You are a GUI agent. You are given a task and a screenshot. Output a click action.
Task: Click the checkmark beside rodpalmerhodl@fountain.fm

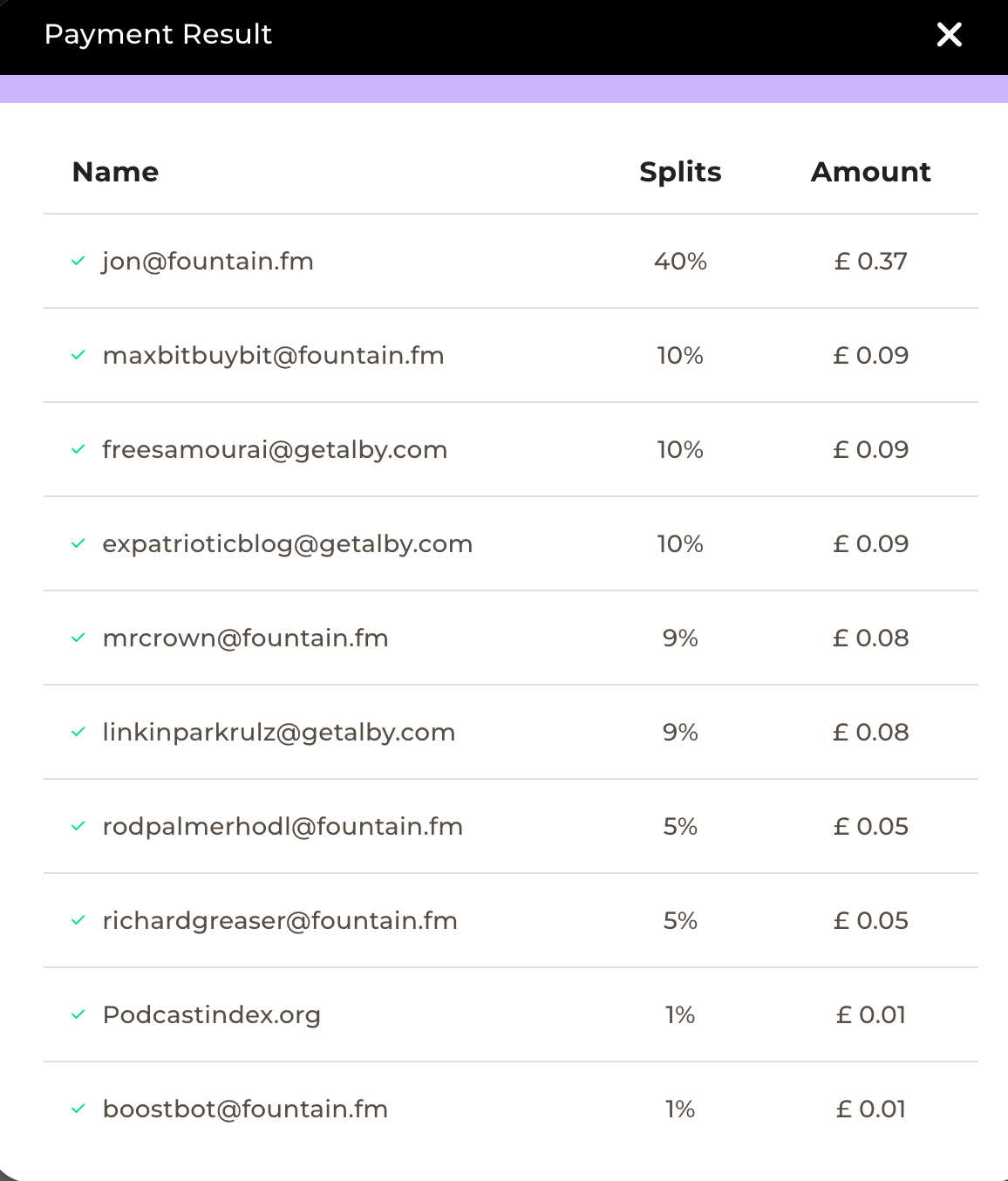coord(78,826)
